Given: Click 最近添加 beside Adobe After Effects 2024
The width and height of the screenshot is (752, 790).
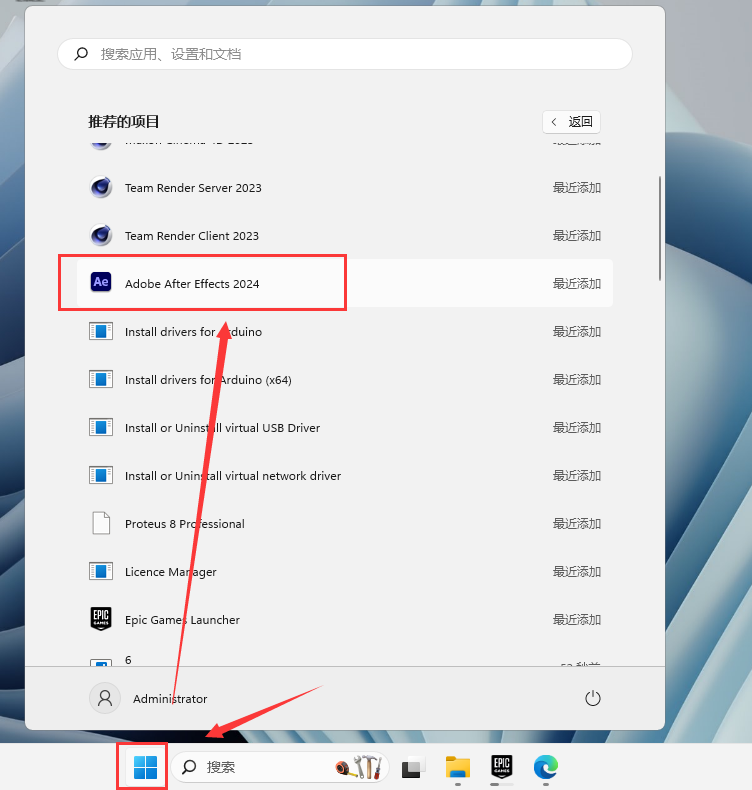Looking at the screenshot, I should [577, 284].
